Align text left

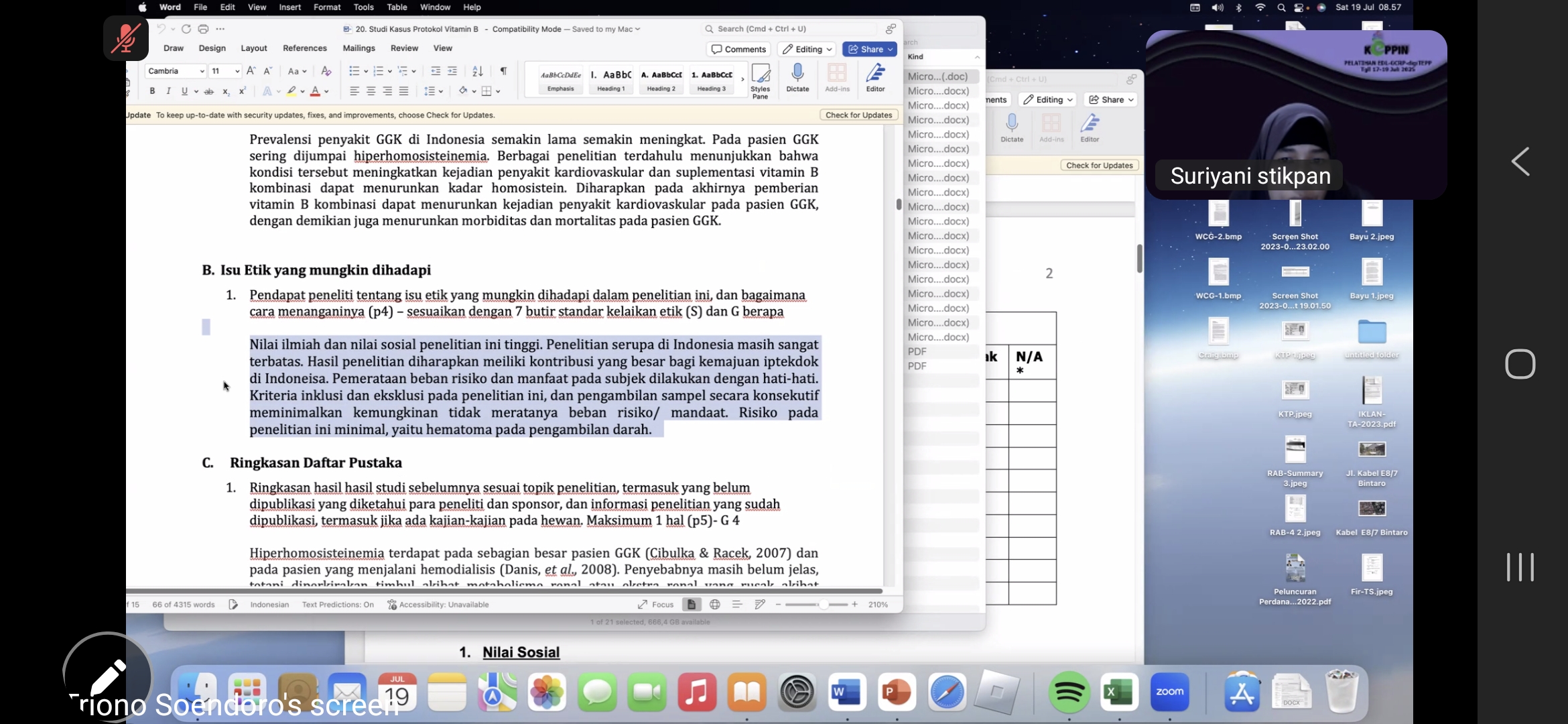tap(354, 91)
